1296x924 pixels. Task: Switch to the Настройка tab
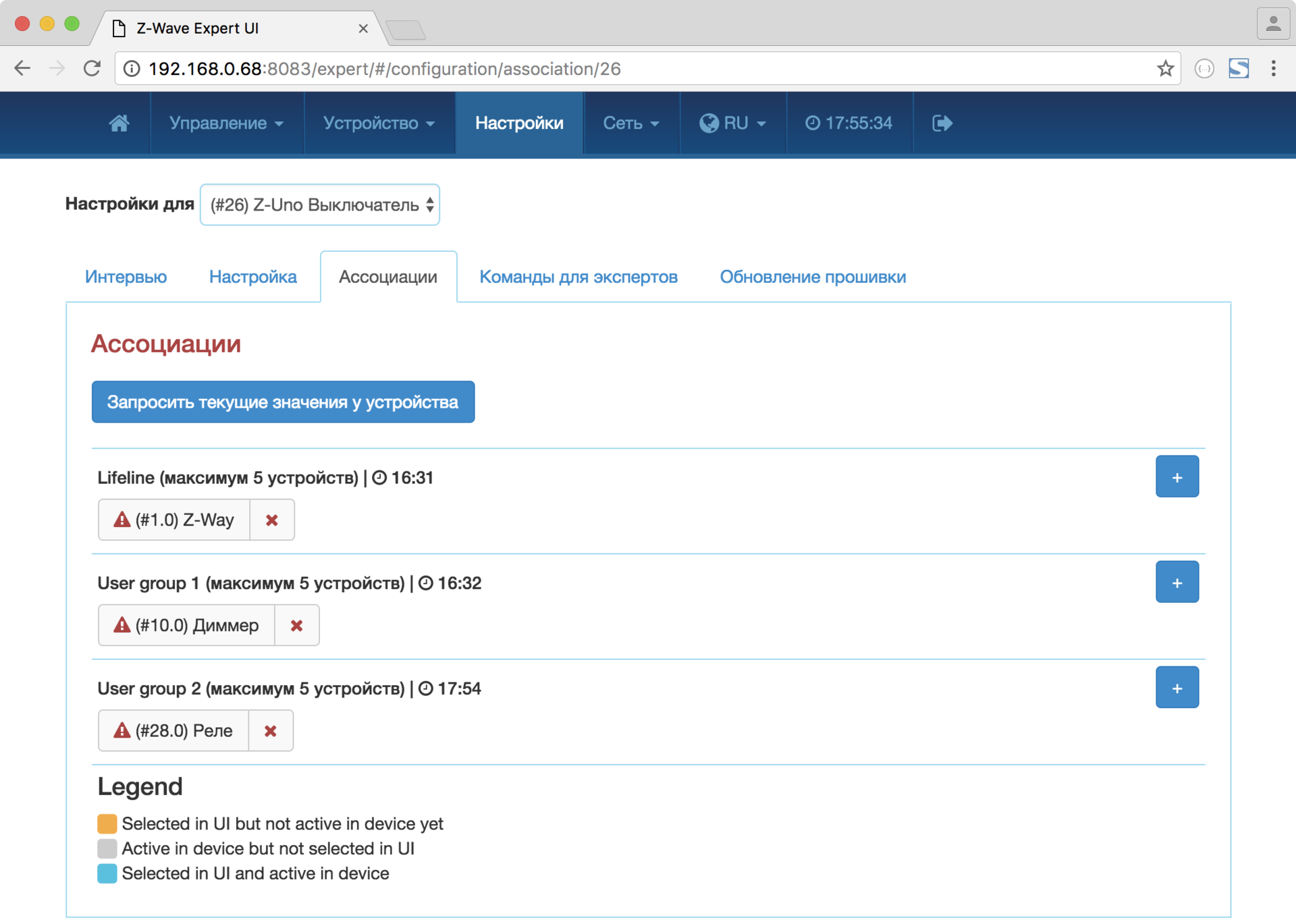[x=252, y=277]
